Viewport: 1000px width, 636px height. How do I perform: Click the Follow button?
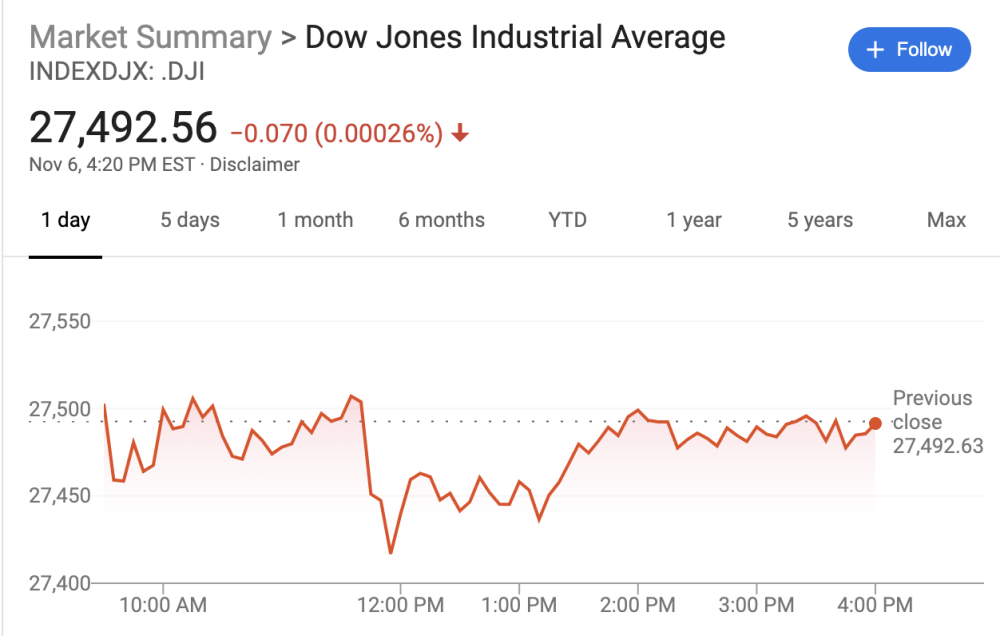click(909, 50)
